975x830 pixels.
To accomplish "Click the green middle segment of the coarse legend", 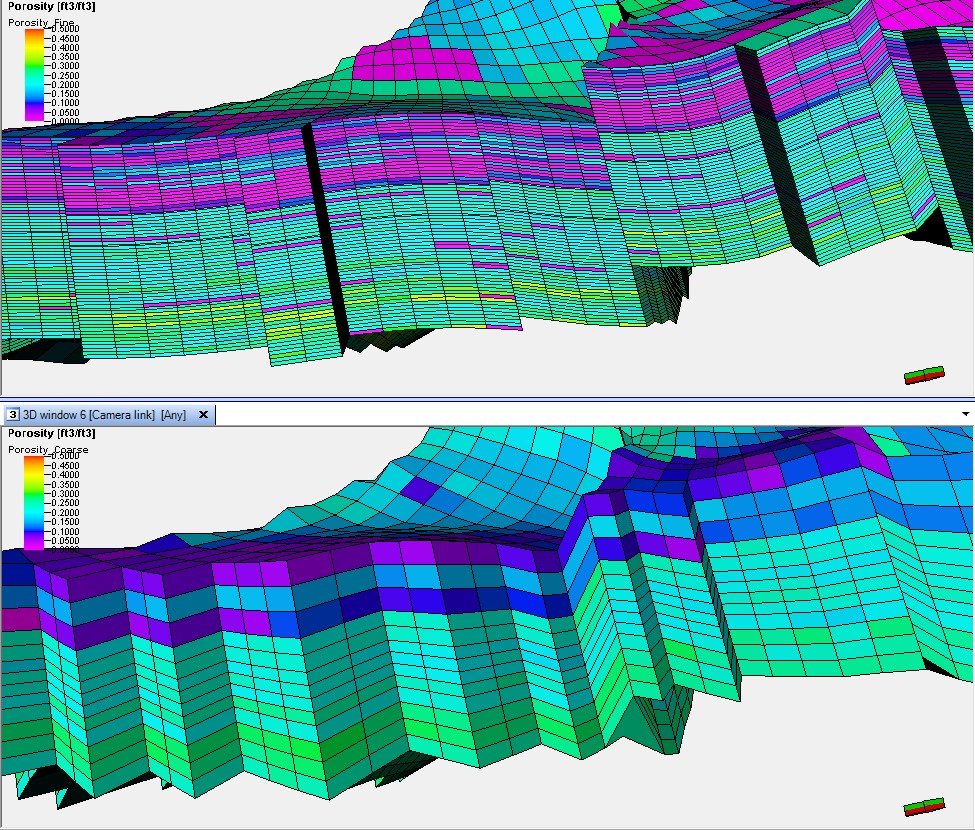I will [33, 495].
